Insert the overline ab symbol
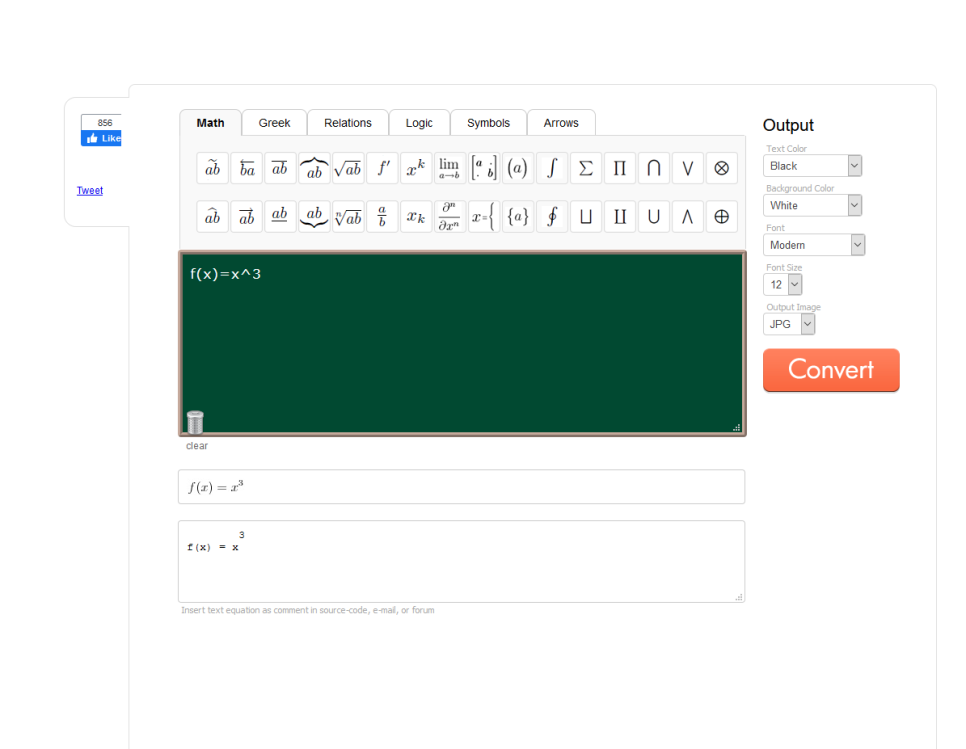Screen dimensions: 966x749 point(280,168)
